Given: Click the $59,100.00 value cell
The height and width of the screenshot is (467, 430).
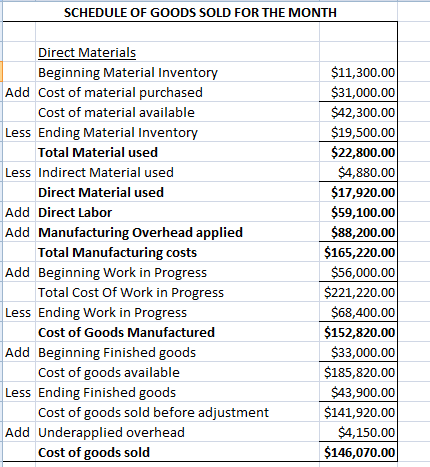Looking at the screenshot, I should pyautogui.click(x=358, y=212).
